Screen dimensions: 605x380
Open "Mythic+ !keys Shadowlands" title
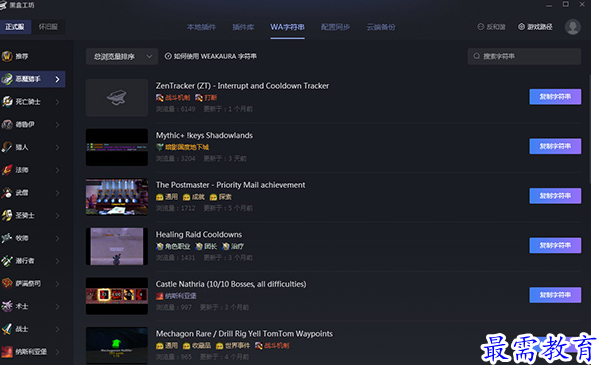coord(204,135)
